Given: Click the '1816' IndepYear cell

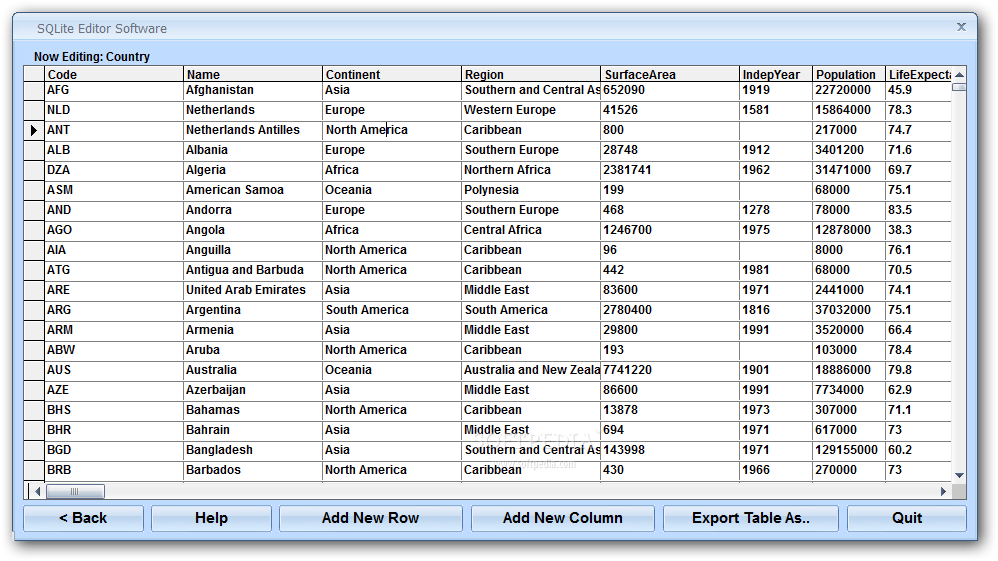Looking at the screenshot, I should pos(775,310).
